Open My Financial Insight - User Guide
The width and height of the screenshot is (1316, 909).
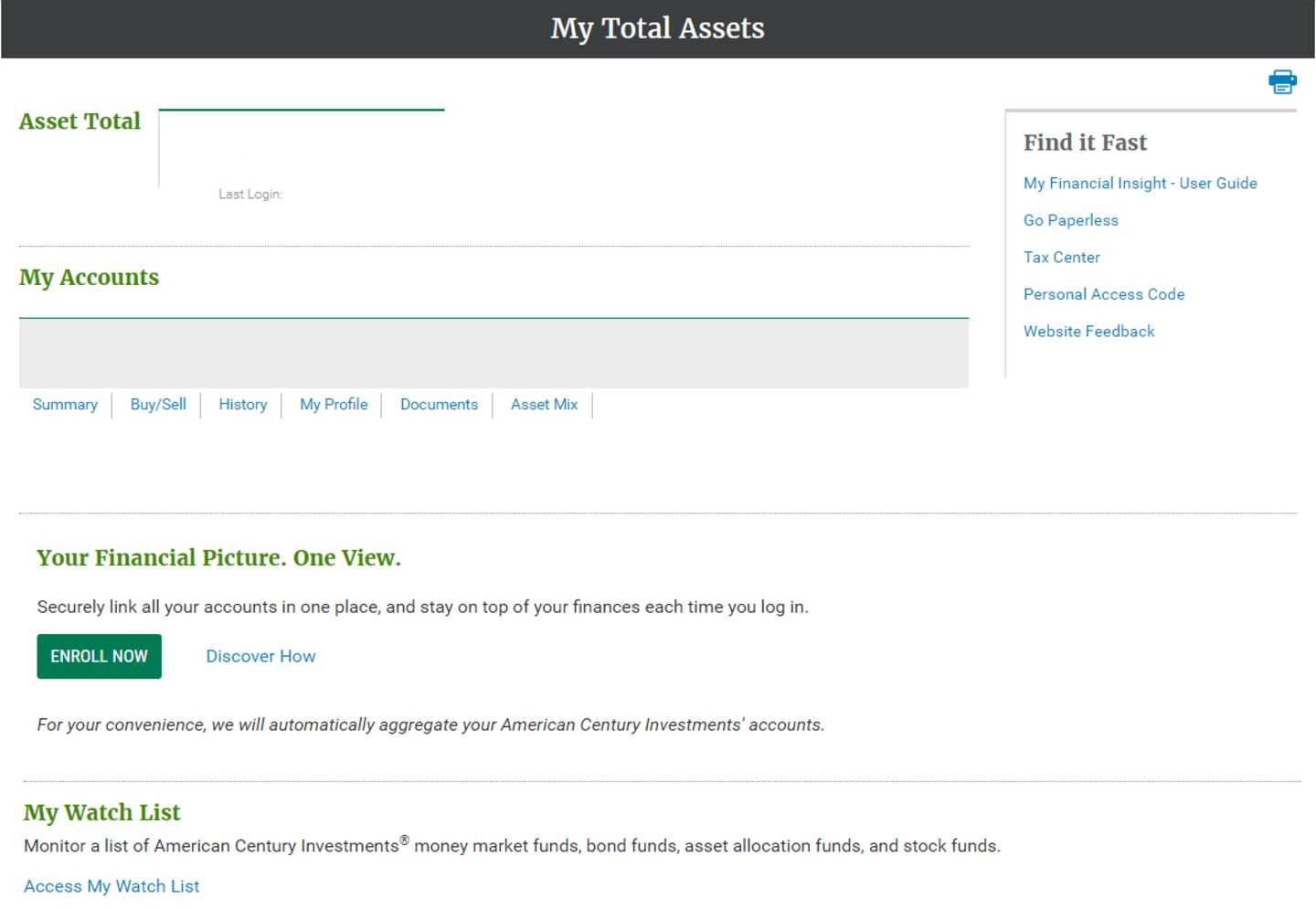[x=1140, y=183]
